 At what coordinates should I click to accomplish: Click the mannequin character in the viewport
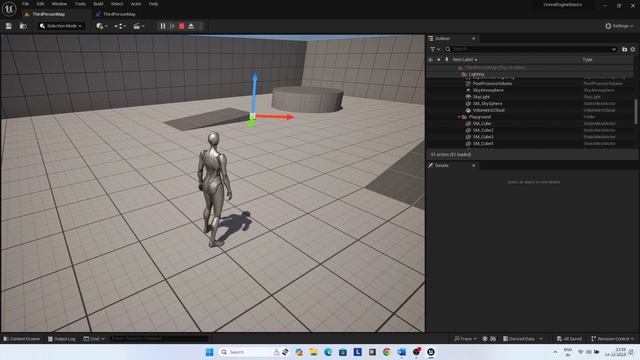click(x=214, y=189)
